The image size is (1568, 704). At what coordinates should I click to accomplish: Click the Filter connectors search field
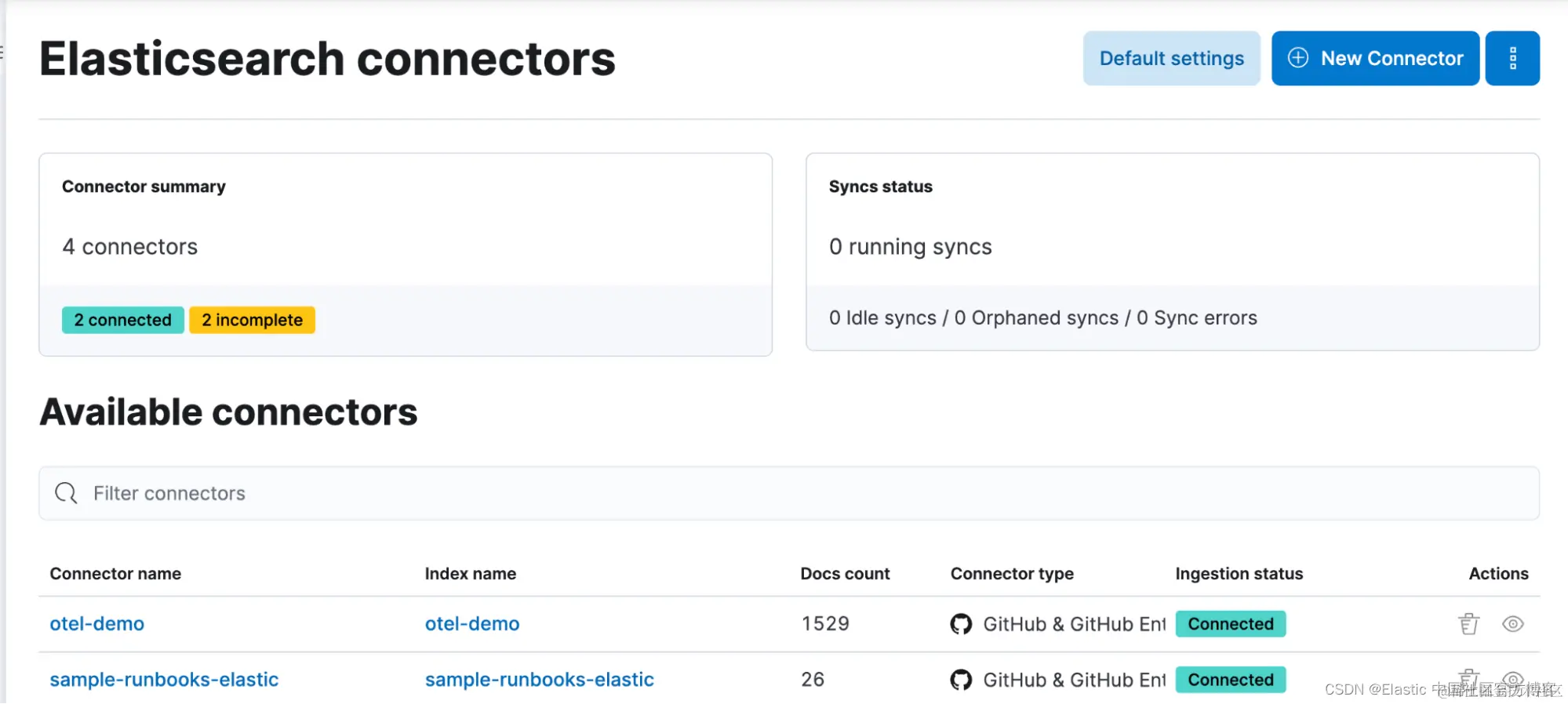click(x=784, y=493)
